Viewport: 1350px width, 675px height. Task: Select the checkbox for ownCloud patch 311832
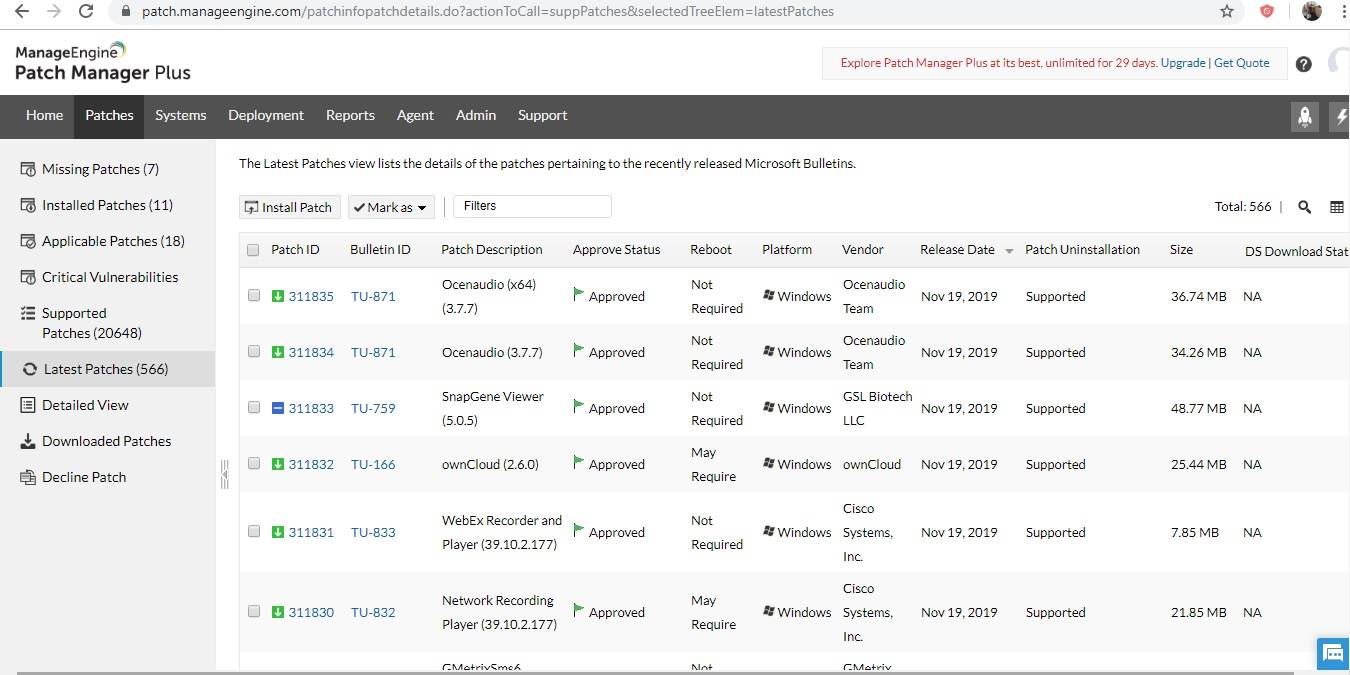(x=253, y=464)
